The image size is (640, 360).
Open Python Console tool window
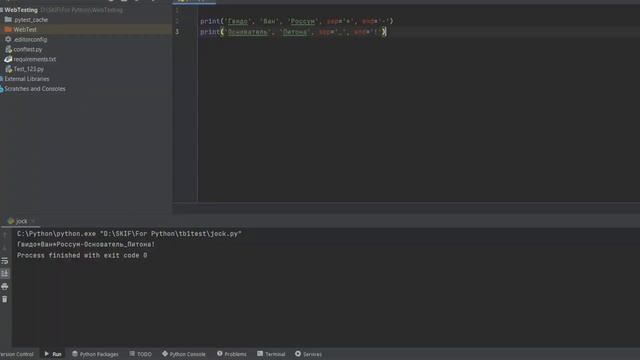coord(184,354)
